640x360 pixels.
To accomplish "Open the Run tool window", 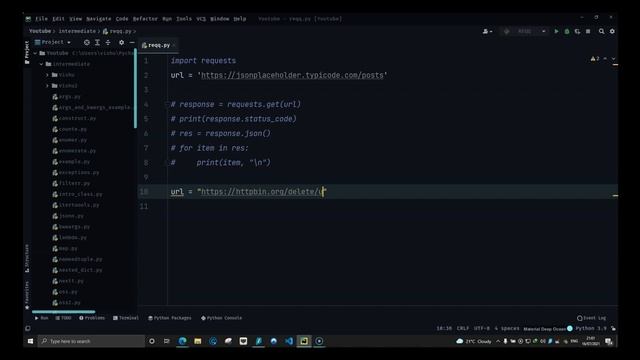I will (42, 318).
